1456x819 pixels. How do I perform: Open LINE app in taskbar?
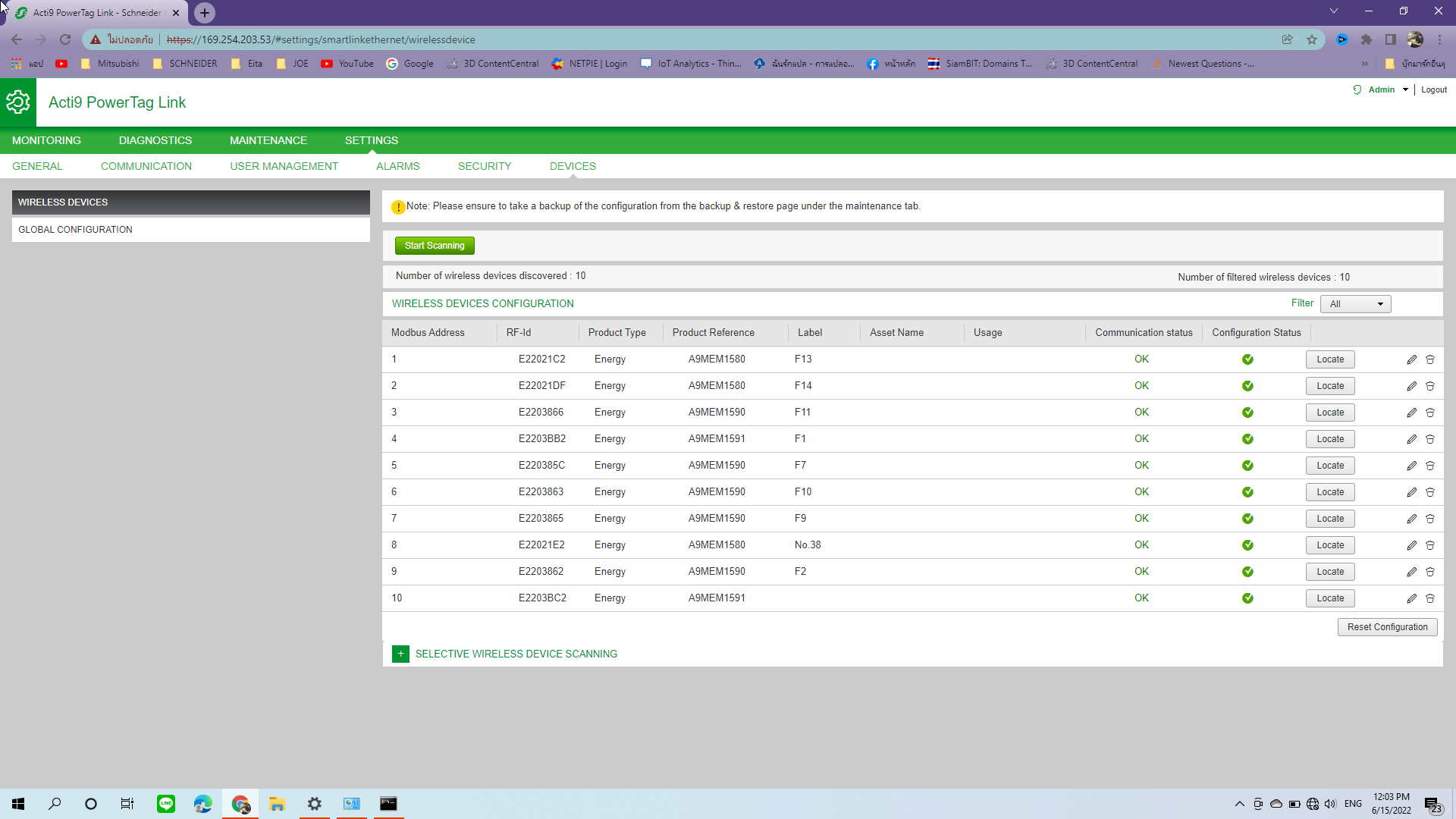point(166,804)
